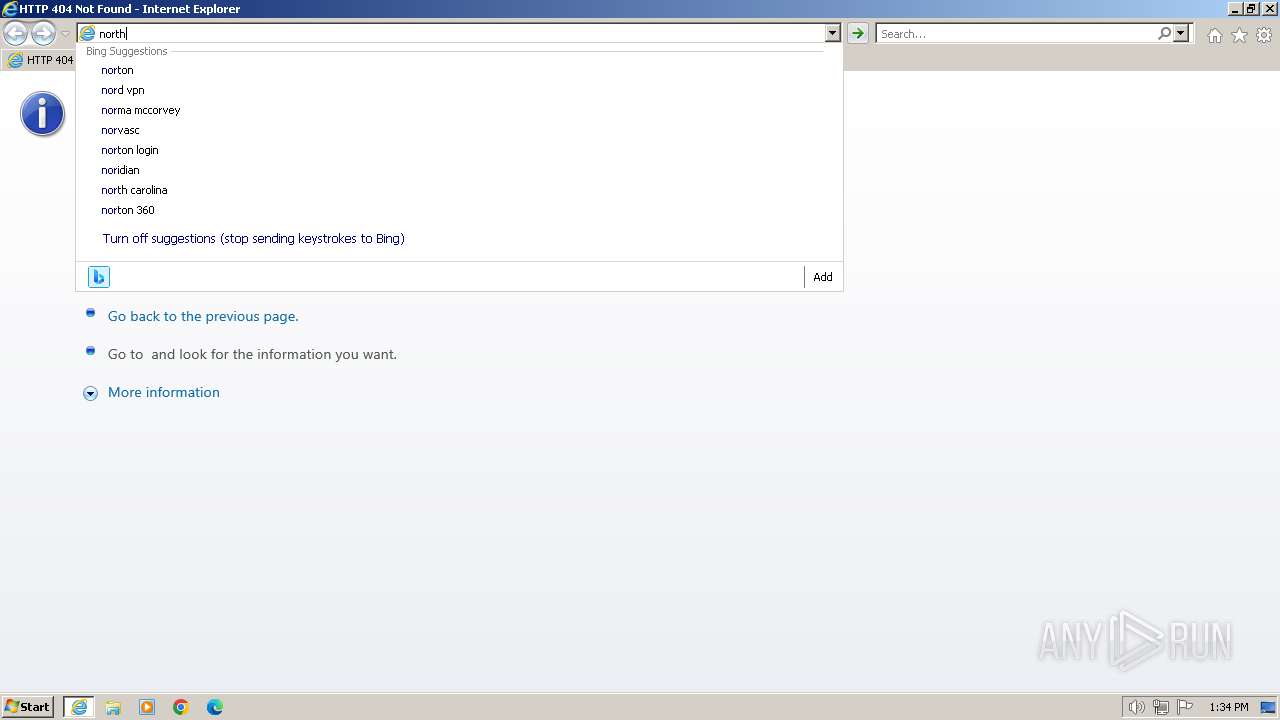
Task: Choose the 'north carolina' suggestion
Action: pyautogui.click(x=459, y=190)
